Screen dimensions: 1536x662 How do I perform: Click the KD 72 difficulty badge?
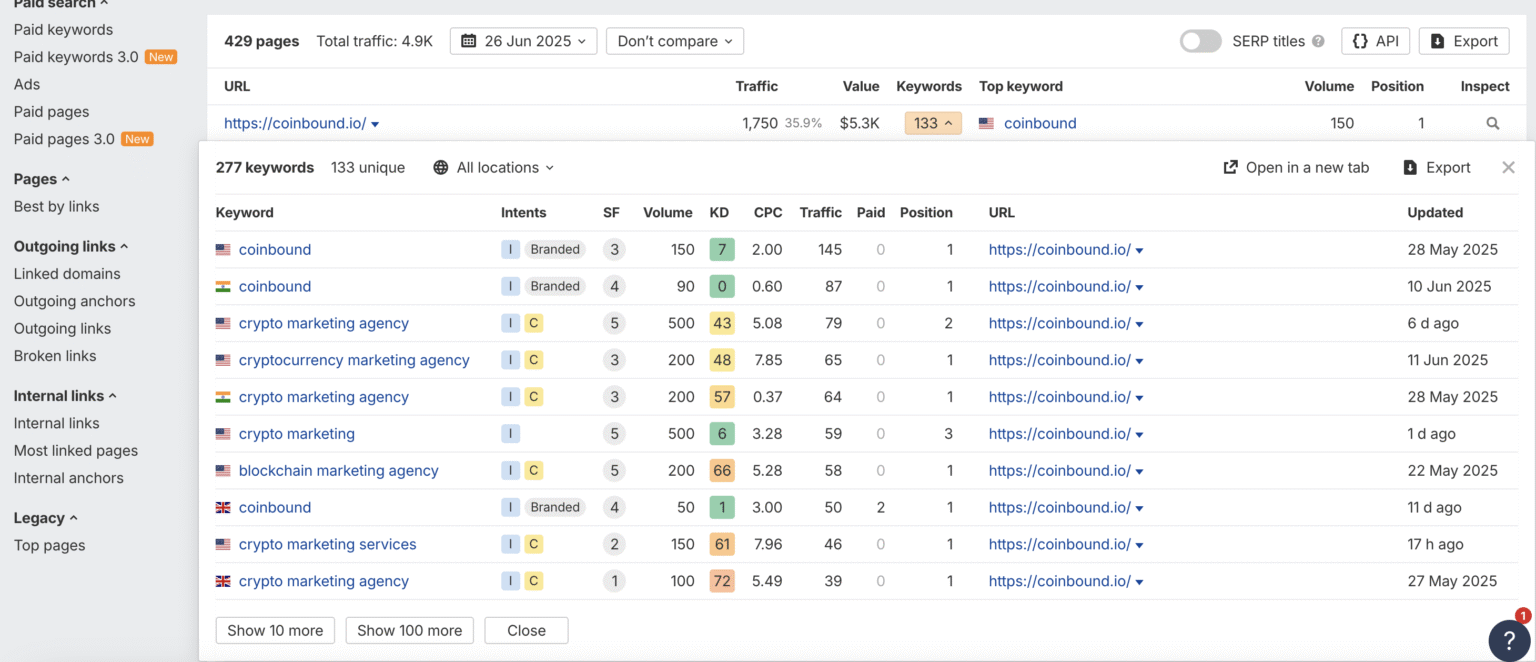721,582
